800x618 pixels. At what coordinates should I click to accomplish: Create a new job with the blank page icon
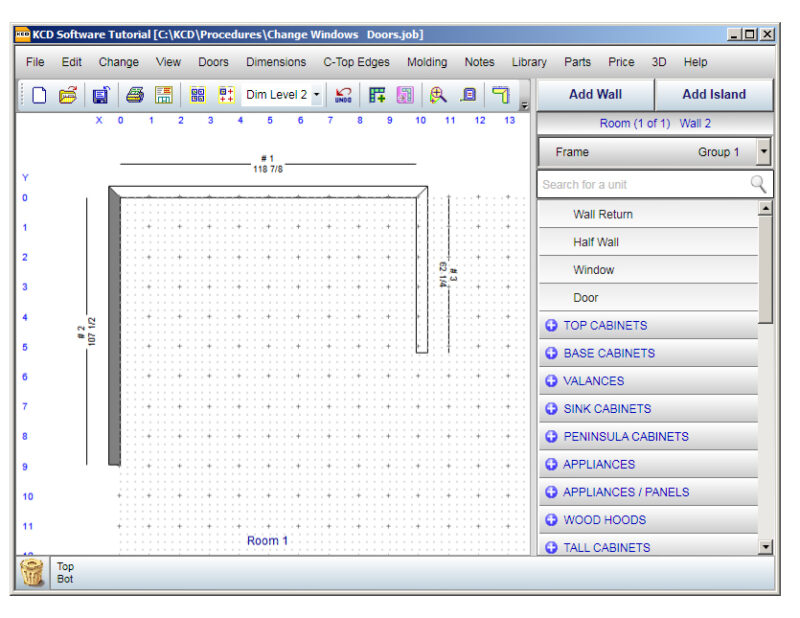(x=39, y=95)
